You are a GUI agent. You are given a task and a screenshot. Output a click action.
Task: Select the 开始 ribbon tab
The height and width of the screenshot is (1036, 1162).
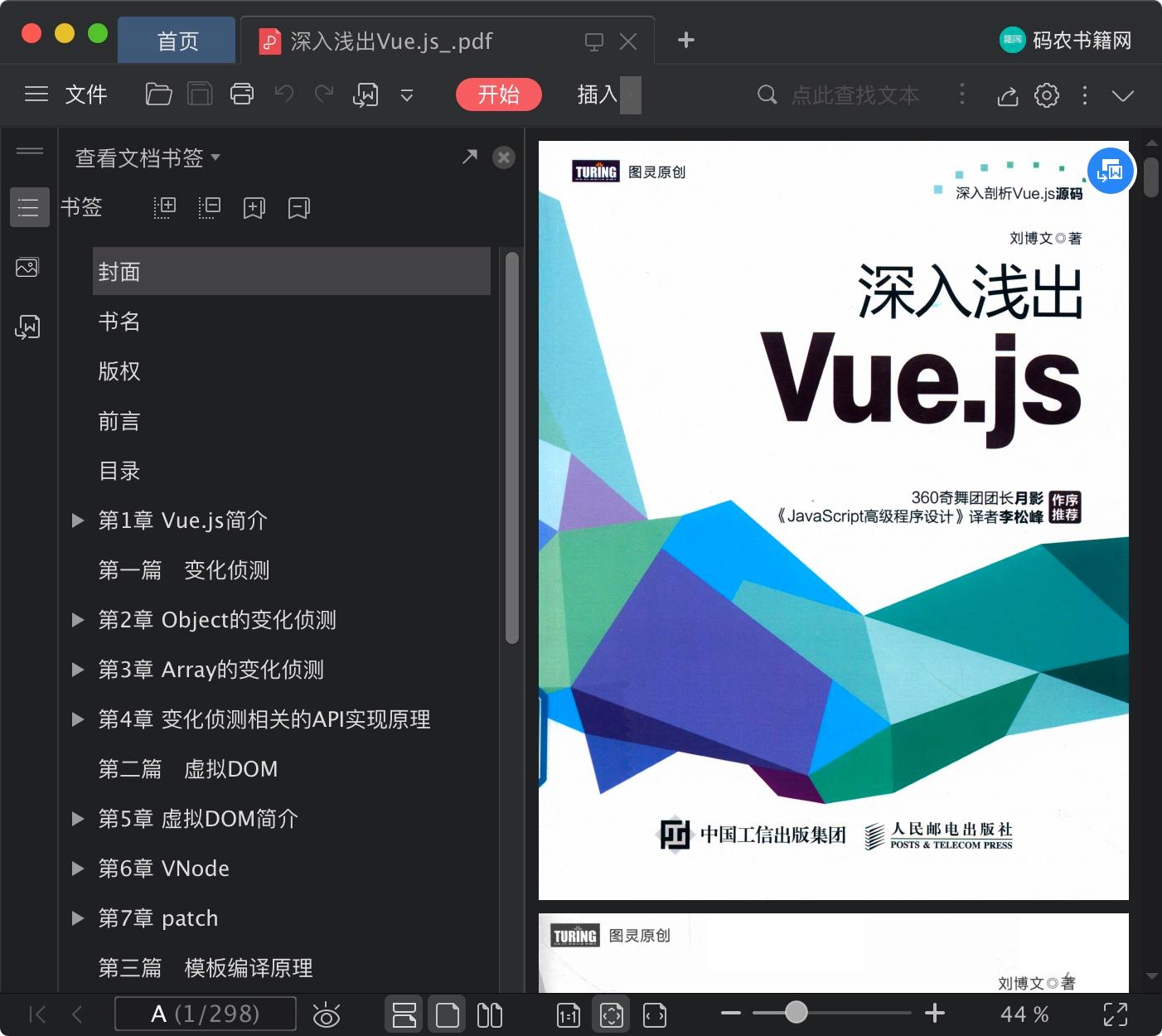499,94
